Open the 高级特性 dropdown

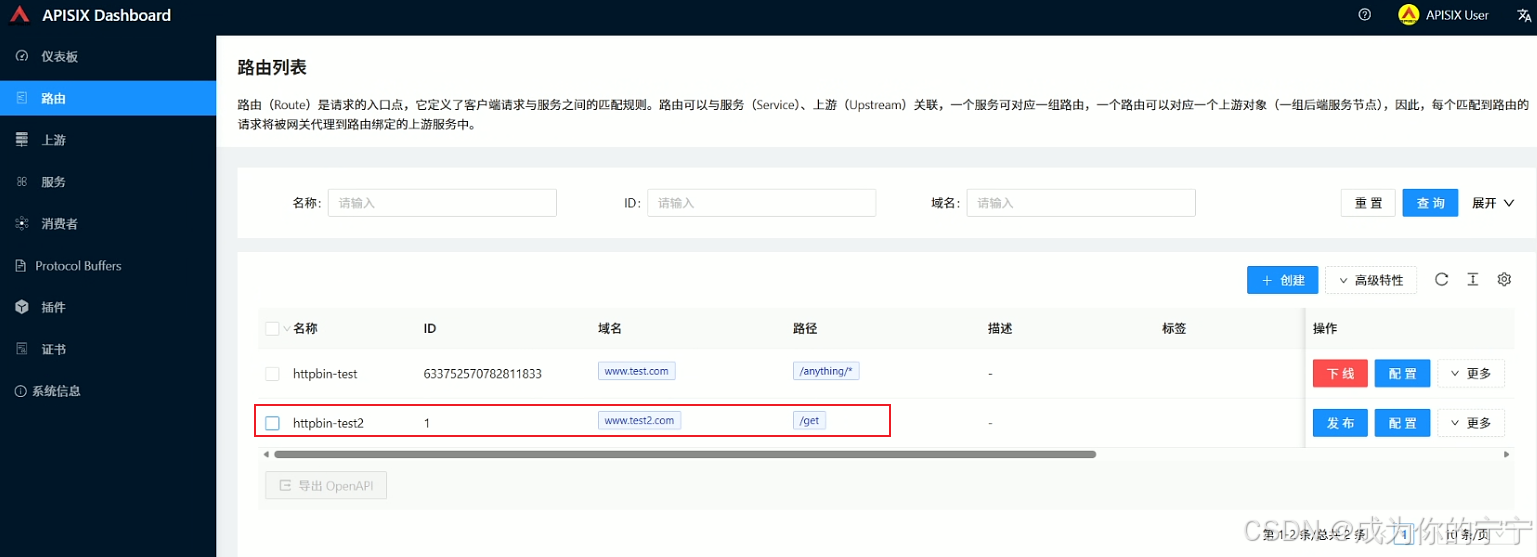click(1371, 281)
